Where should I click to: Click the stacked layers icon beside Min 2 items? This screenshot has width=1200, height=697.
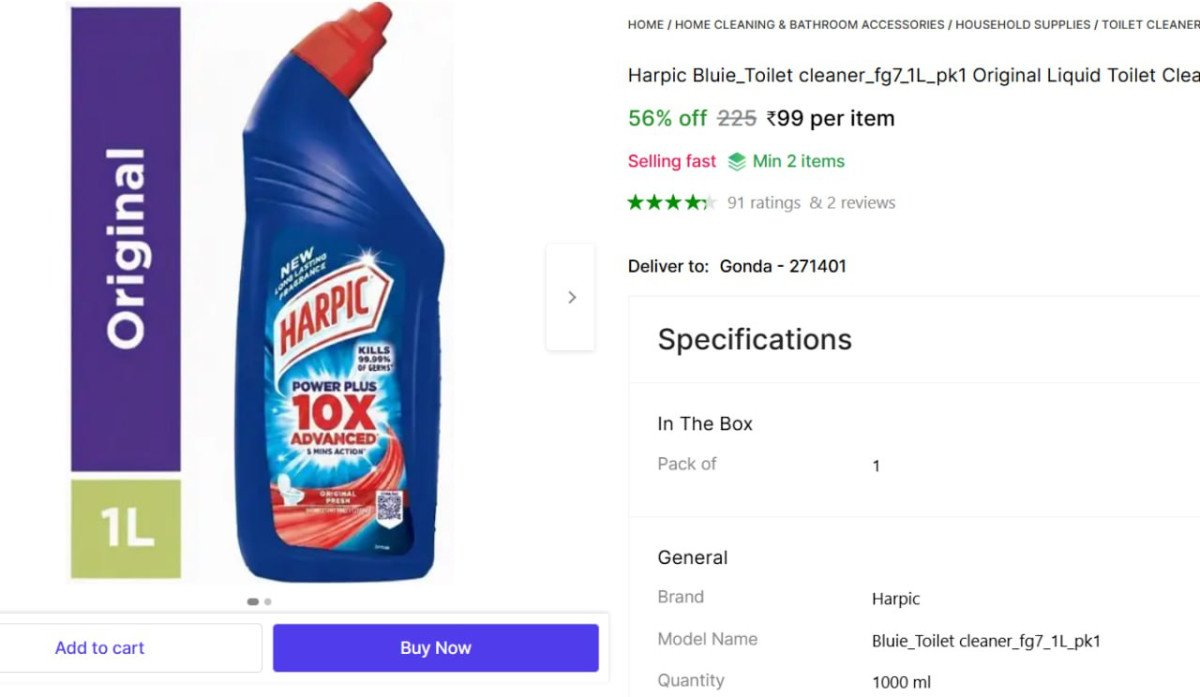(737, 162)
